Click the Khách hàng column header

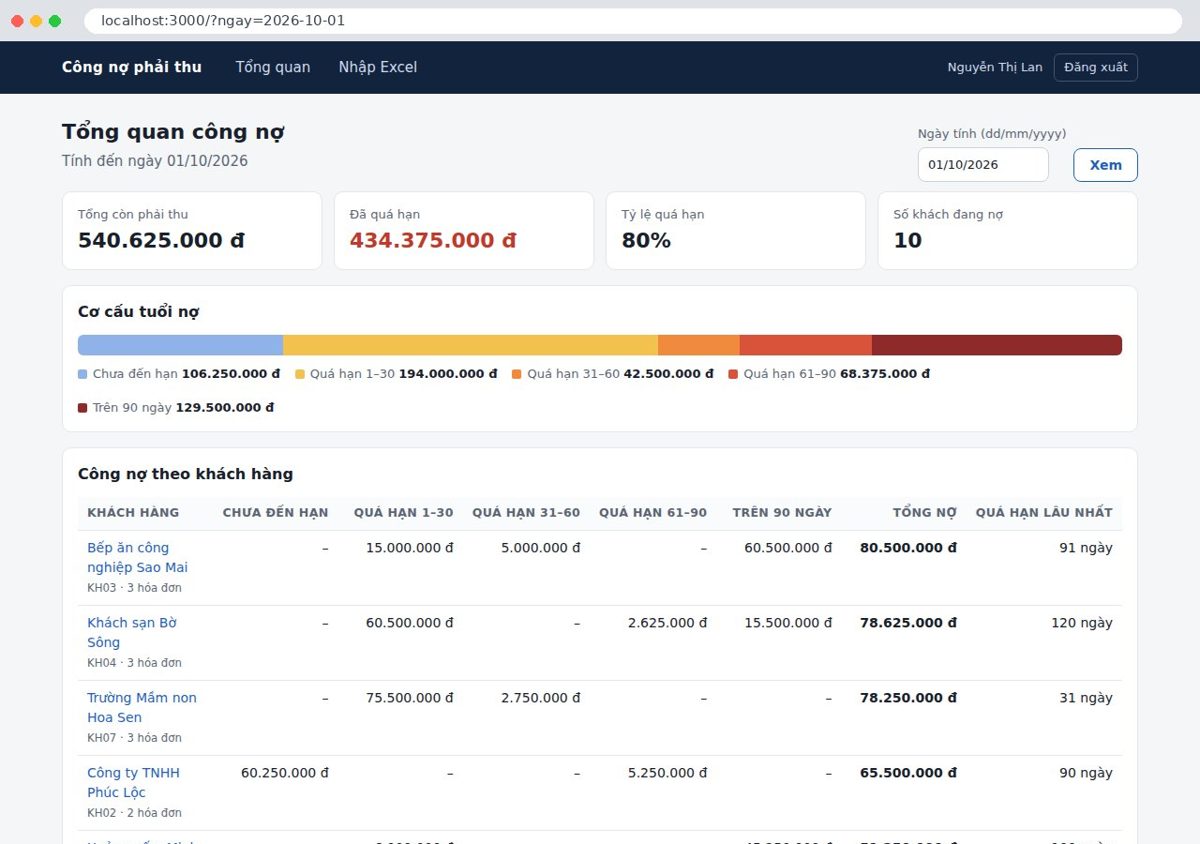(x=133, y=512)
